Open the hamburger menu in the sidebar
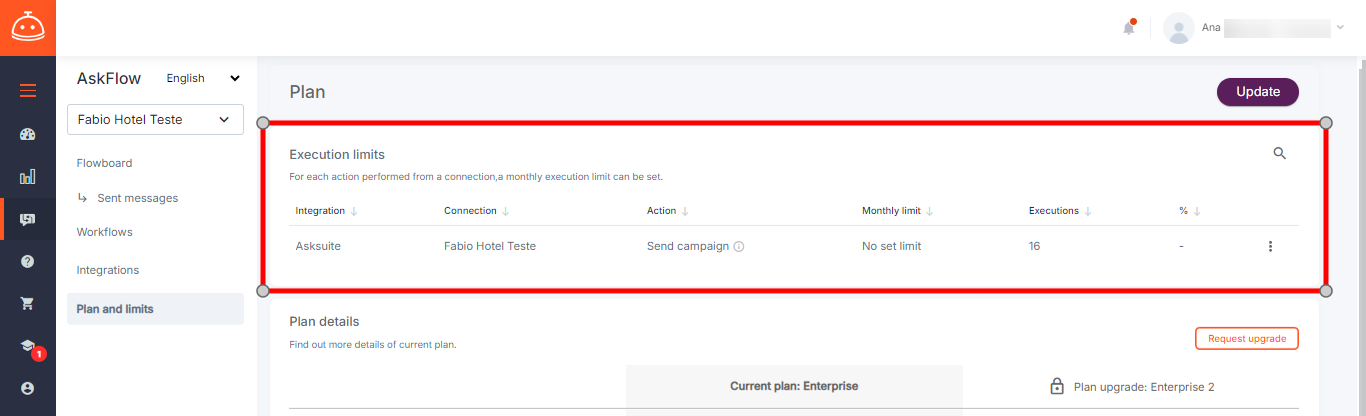Viewport: 1366px width, 416px height. click(x=28, y=91)
